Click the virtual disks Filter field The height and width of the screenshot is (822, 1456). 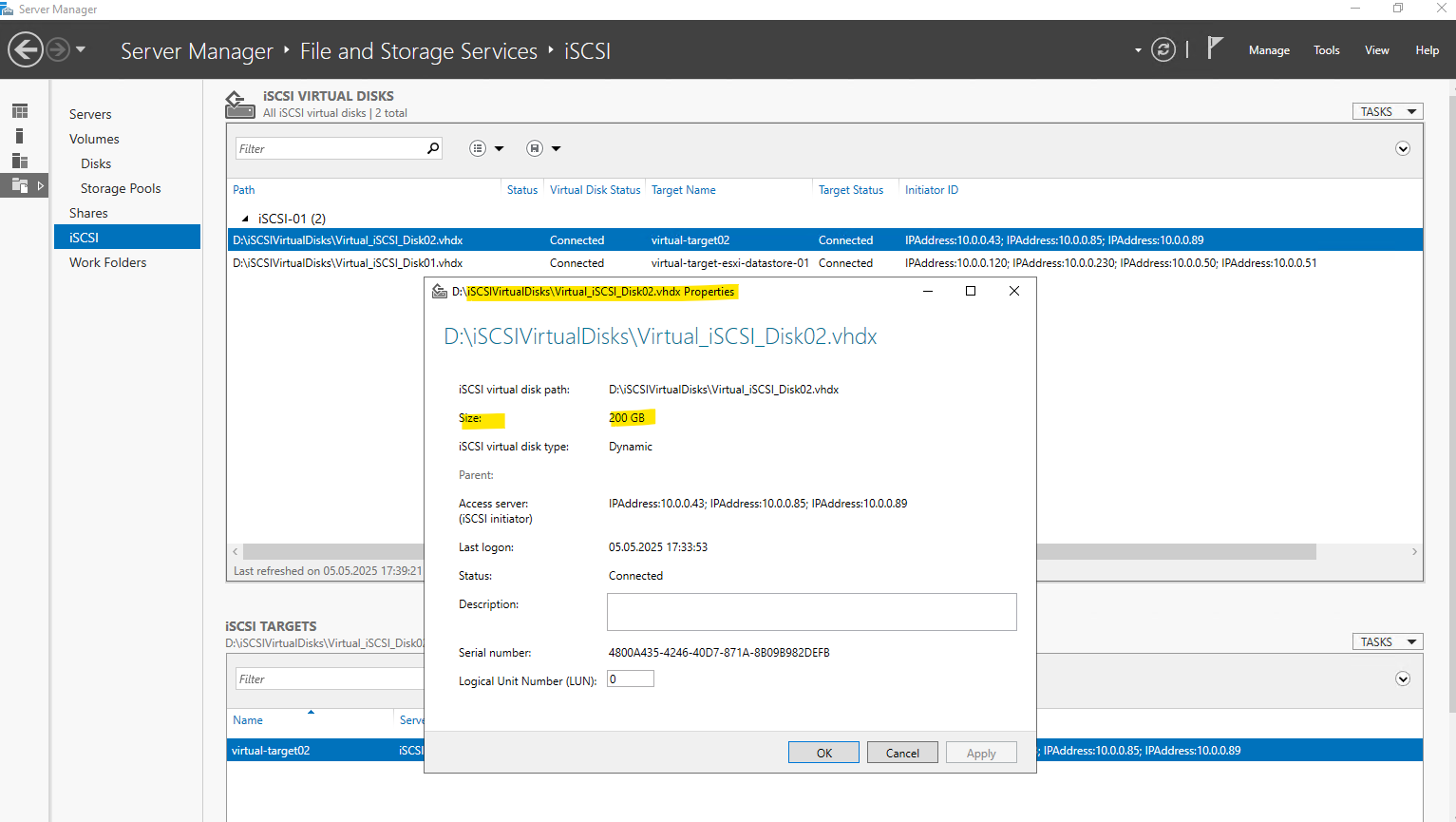pyautogui.click(x=330, y=148)
